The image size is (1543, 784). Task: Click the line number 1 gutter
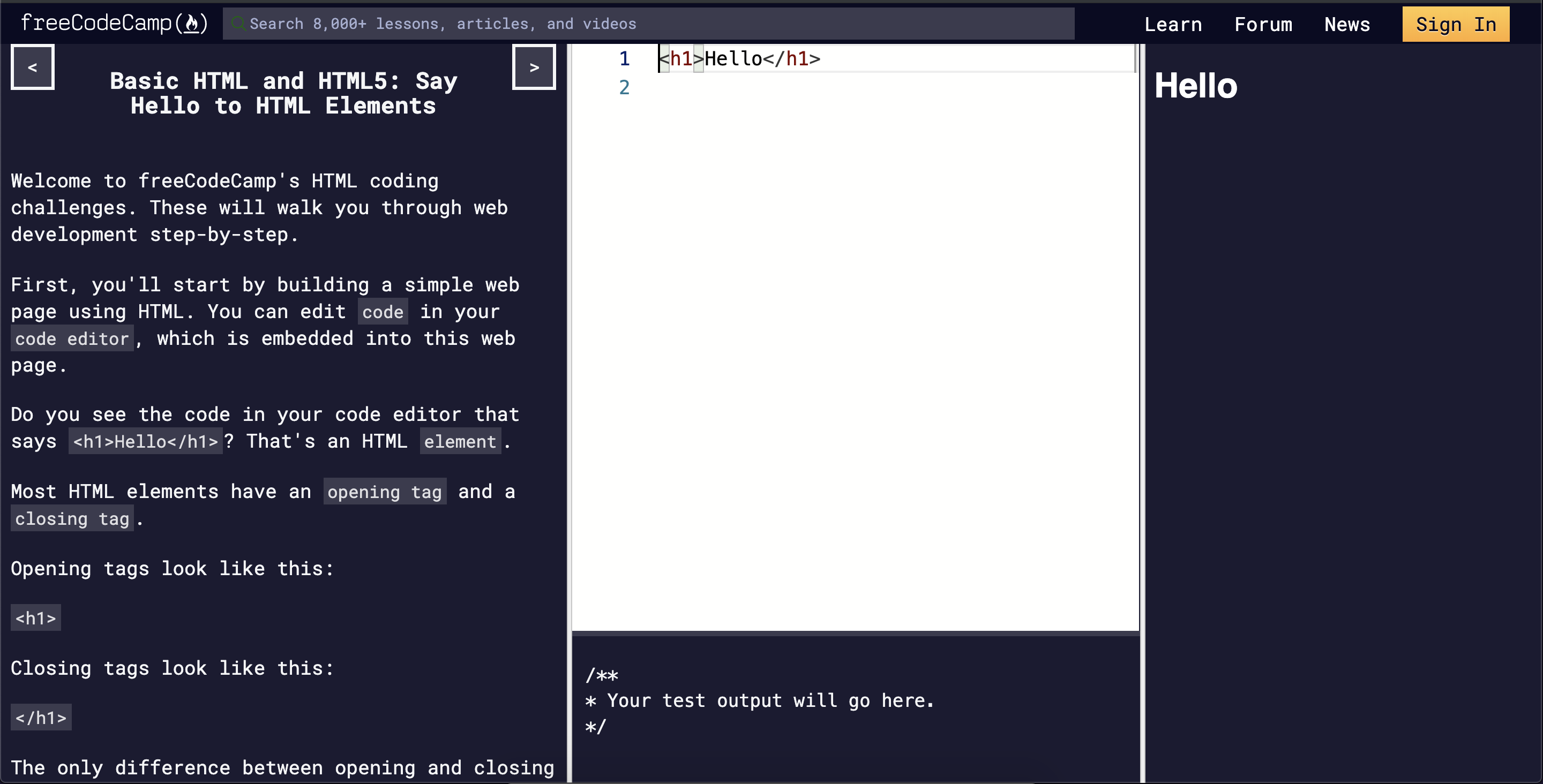(x=624, y=59)
